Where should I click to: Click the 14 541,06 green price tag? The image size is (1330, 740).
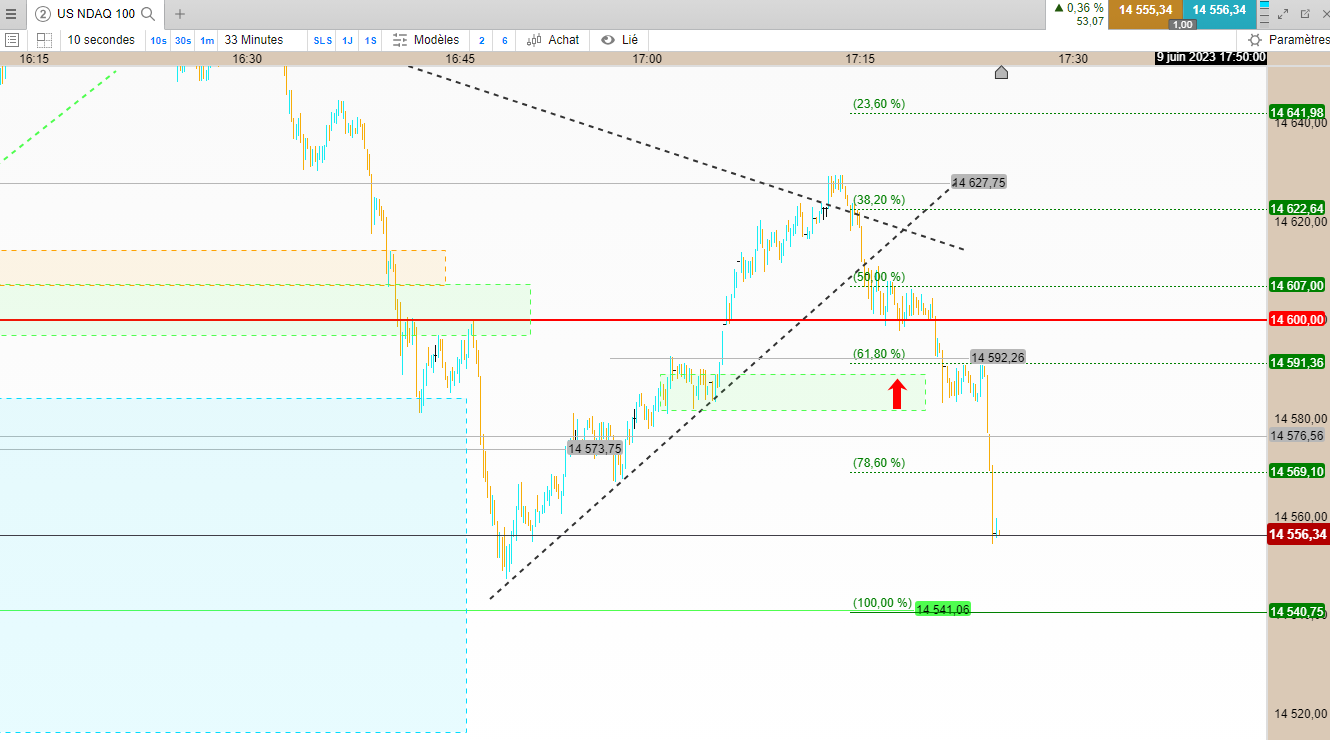point(943,609)
